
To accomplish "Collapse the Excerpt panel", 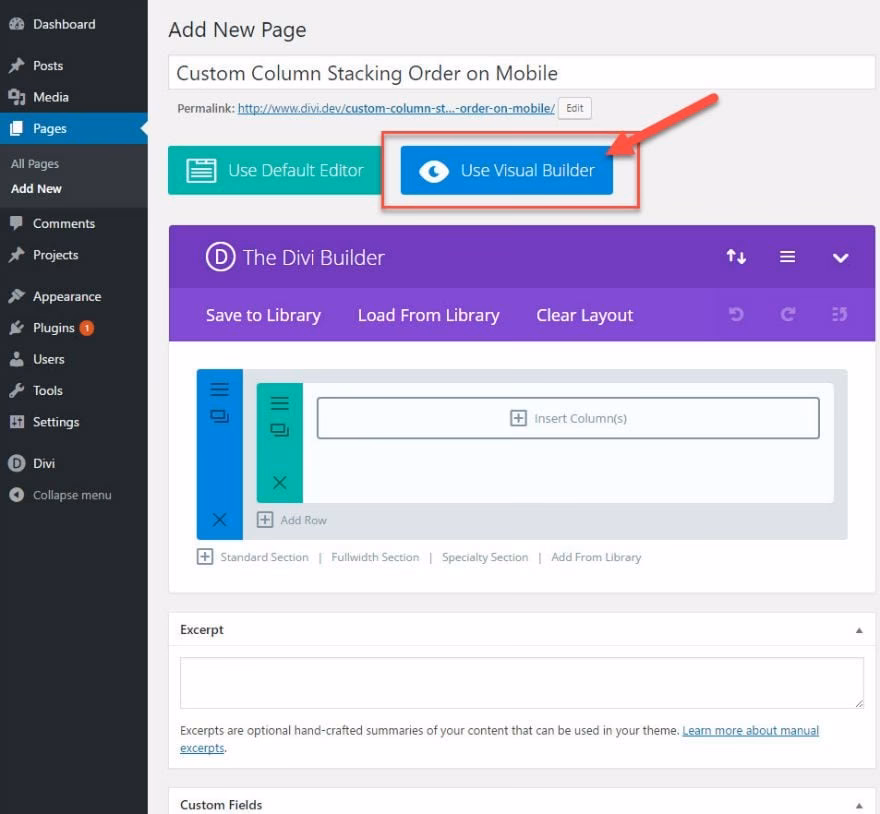I will pyautogui.click(x=858, y=629).
